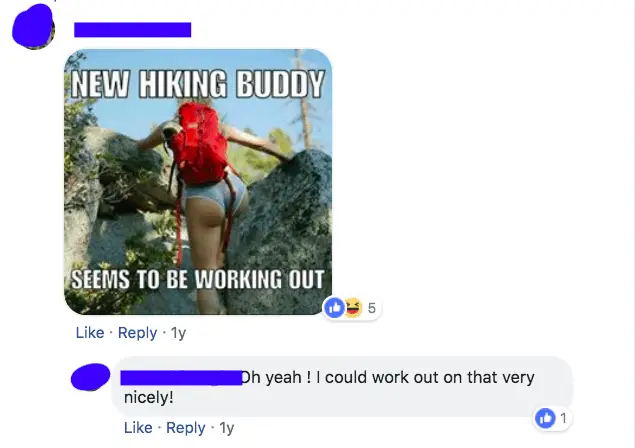This screenshot has width=635, height=448.
Task: Reply to the meme comment
Action: click(x=137, y=333)
